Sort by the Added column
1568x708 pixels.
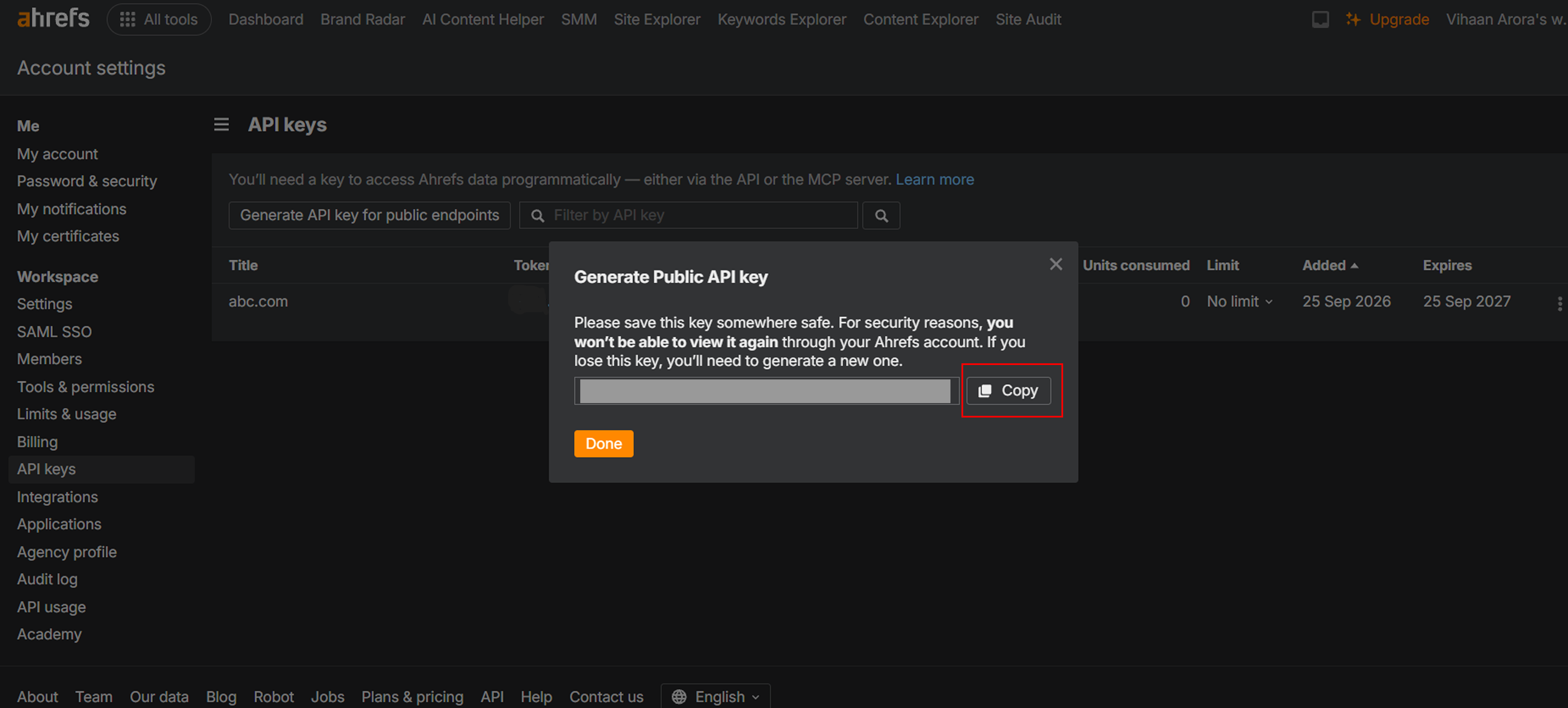coord(1330,265)
